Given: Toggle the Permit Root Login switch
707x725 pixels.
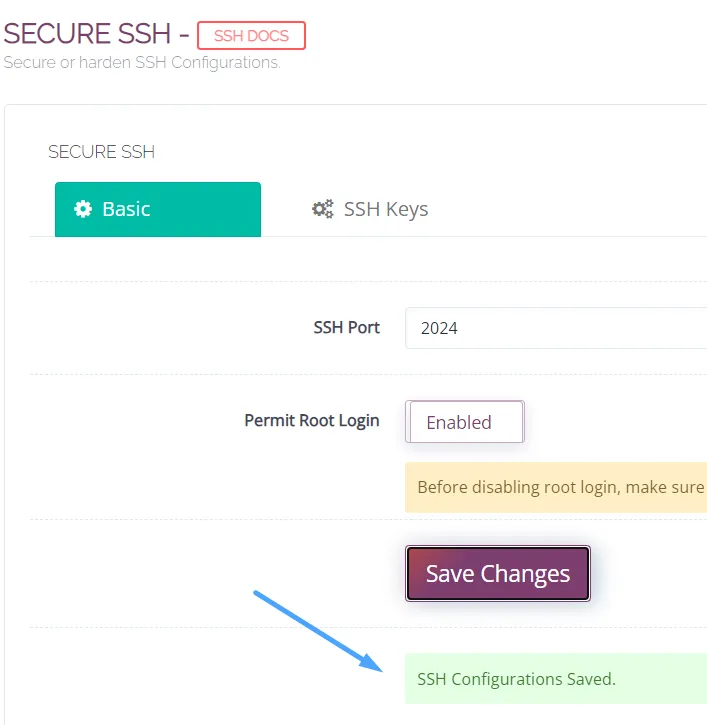Looking at the screenshot, I should click(465, 422).
